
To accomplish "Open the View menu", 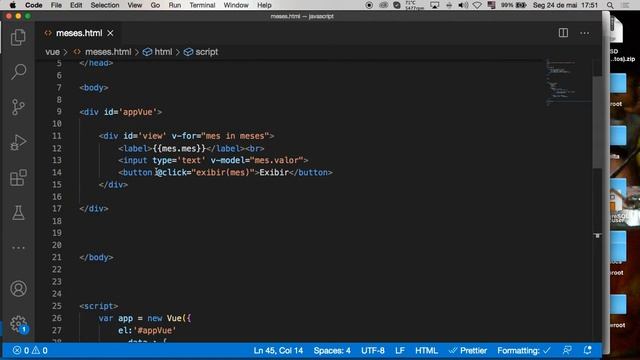I will pyautogui.click(x=135, y=5).
